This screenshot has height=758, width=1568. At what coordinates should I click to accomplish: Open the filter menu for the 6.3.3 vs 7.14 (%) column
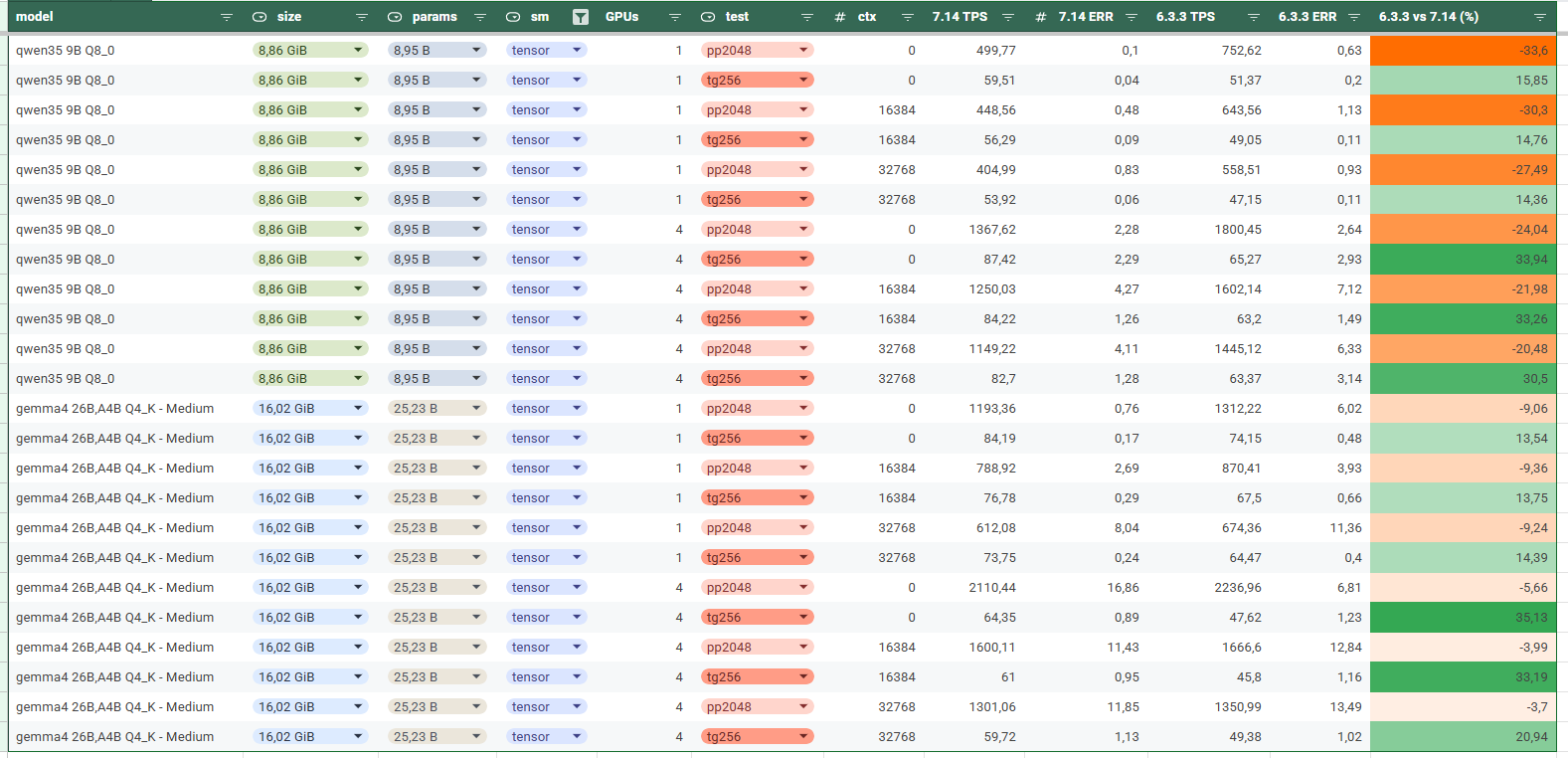pyautogui.click(x=1540, y=17)
